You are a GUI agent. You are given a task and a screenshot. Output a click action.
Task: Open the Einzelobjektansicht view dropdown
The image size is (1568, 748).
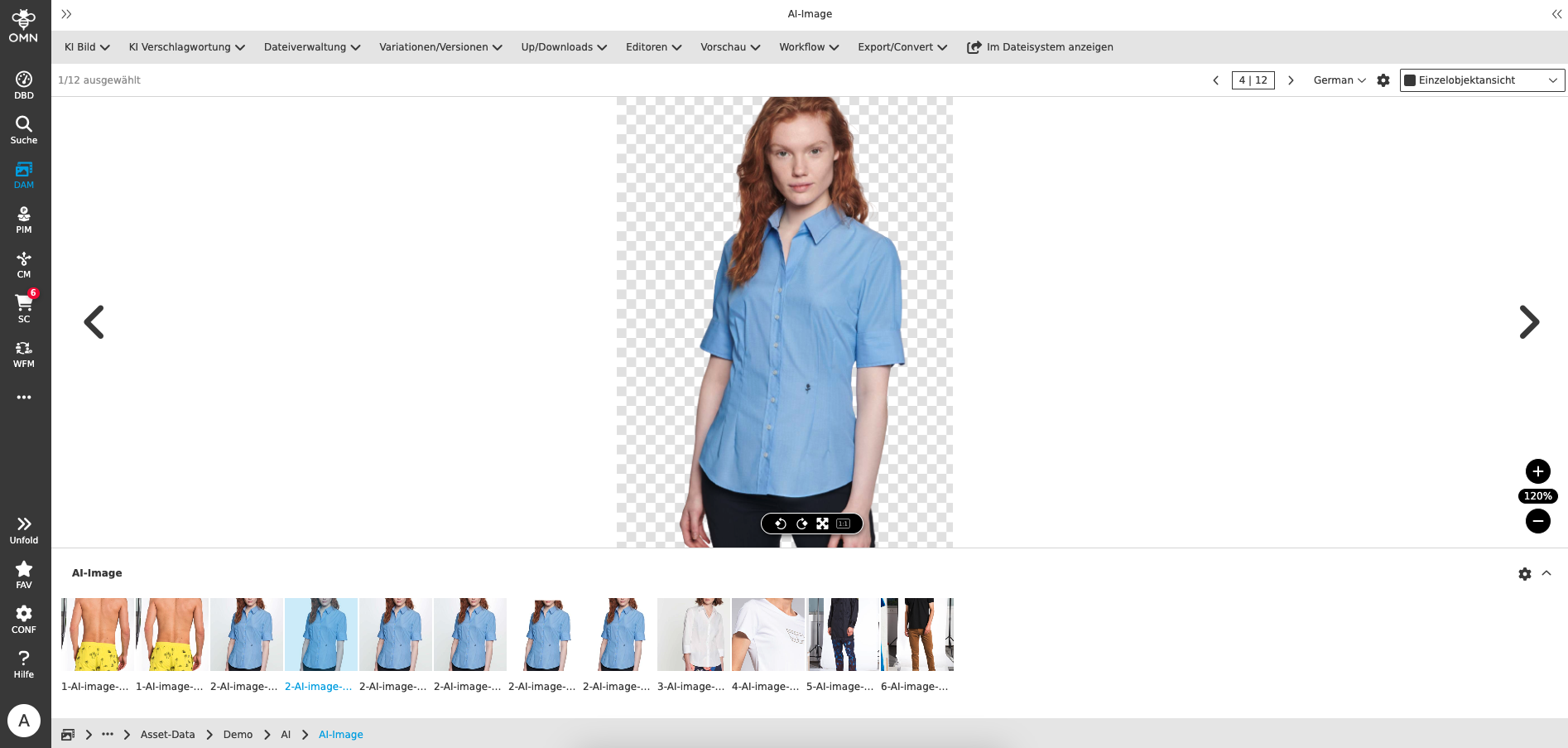coord(1481,80)
